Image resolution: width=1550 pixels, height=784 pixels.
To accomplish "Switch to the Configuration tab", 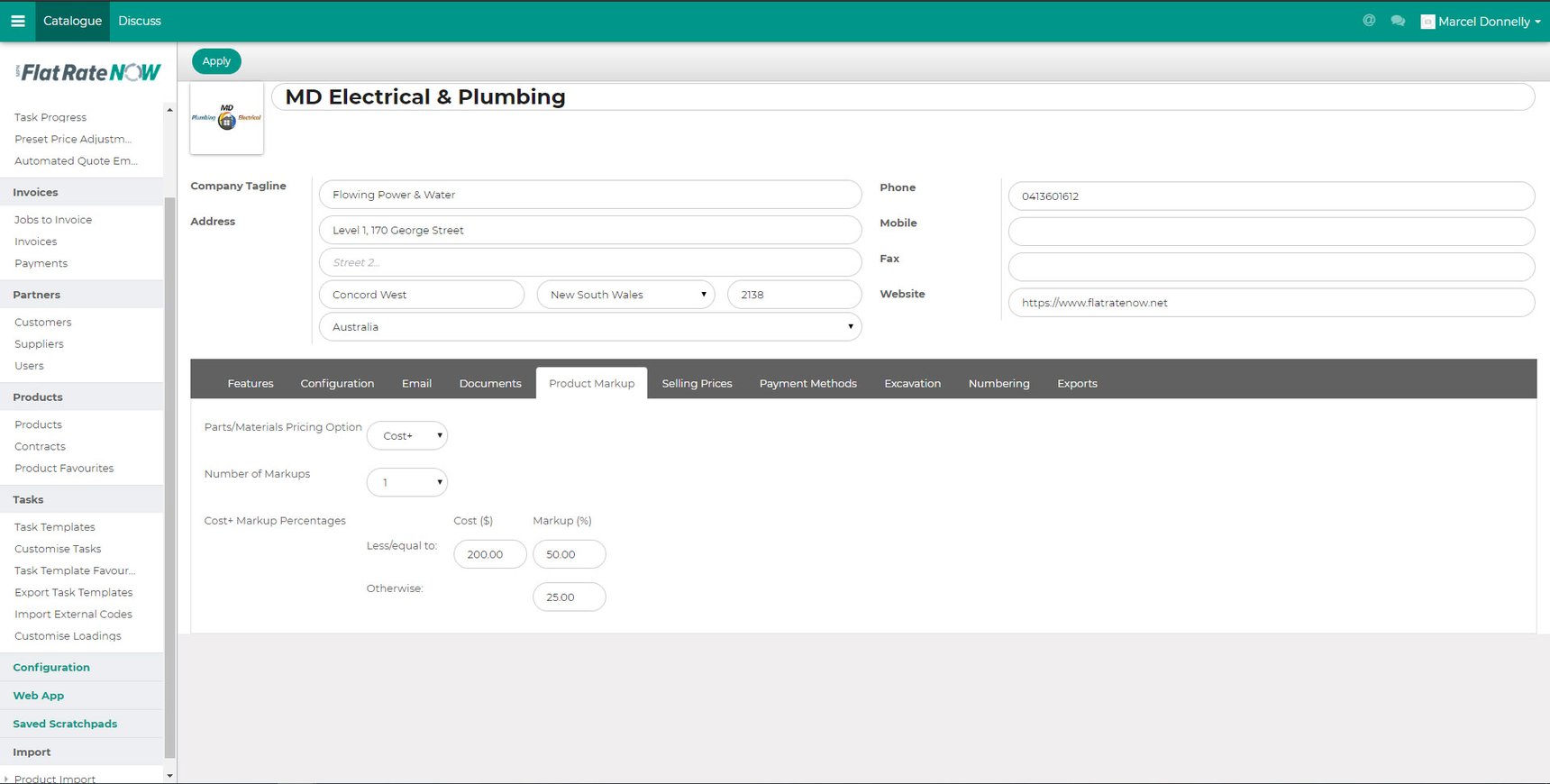I will coord(337,384).
